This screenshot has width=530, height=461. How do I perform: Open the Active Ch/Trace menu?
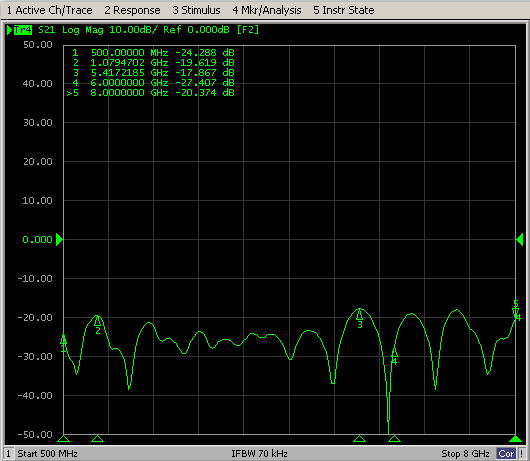(x=49, y=10)
